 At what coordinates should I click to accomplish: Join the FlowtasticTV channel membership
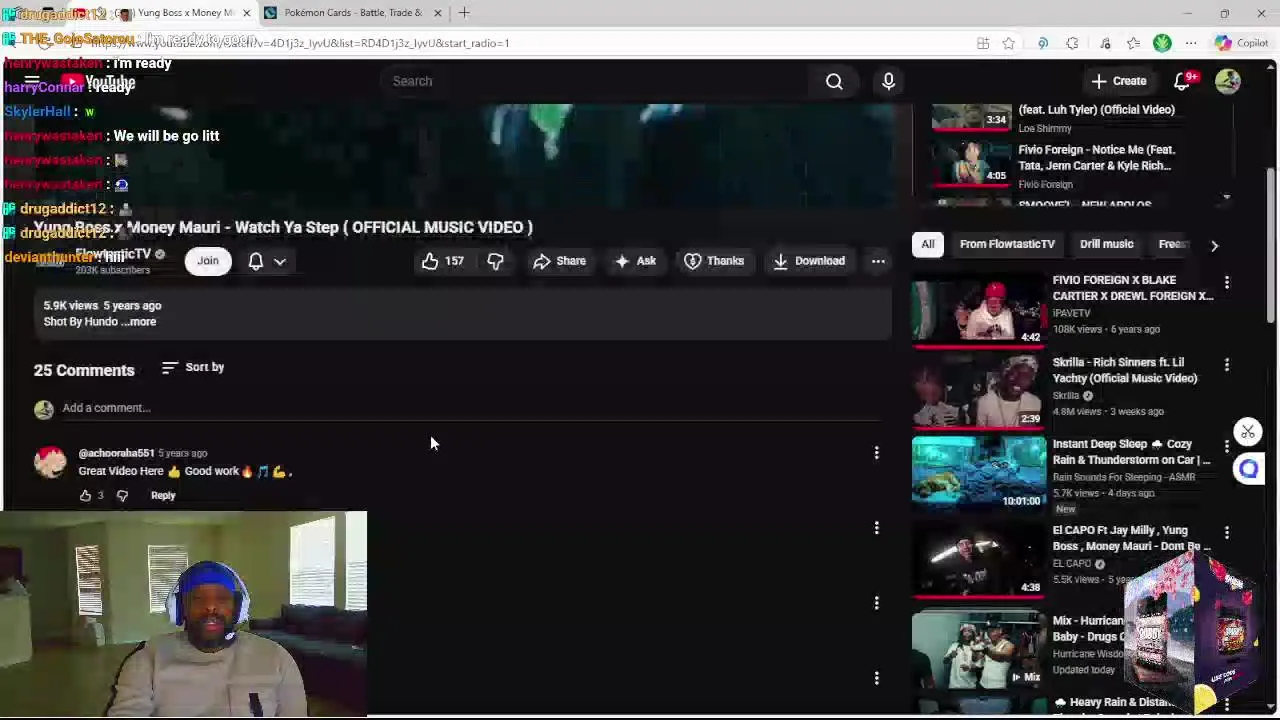[x=207, y=261]
